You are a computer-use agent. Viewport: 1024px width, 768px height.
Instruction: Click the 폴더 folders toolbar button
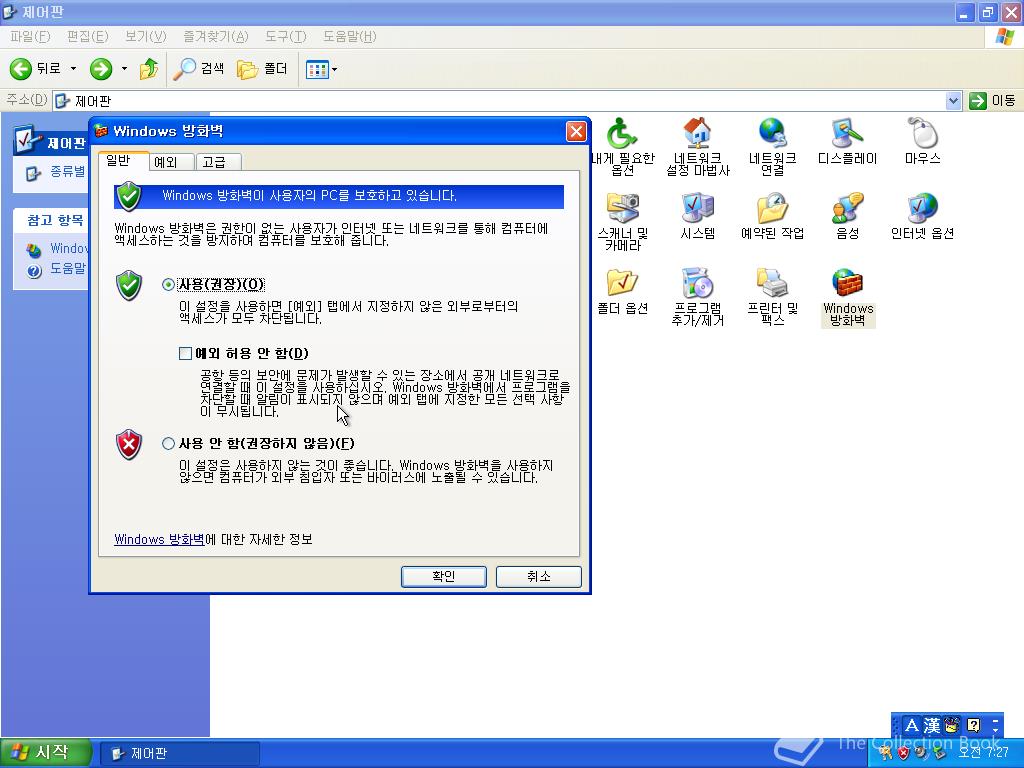point(262,69)
